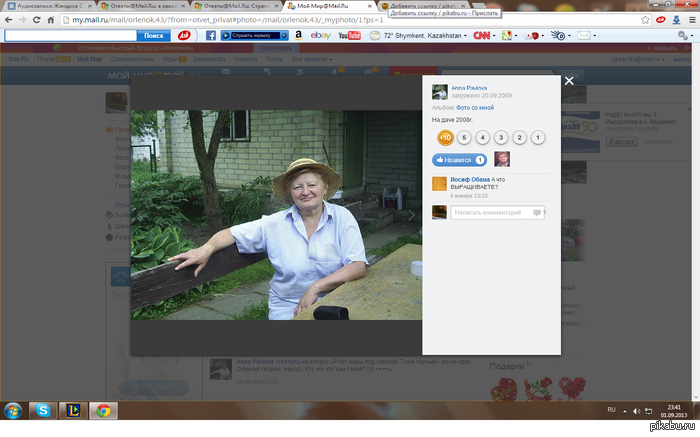
Task: Close the photo viewer overlay
Action: [x=569, y=81]
